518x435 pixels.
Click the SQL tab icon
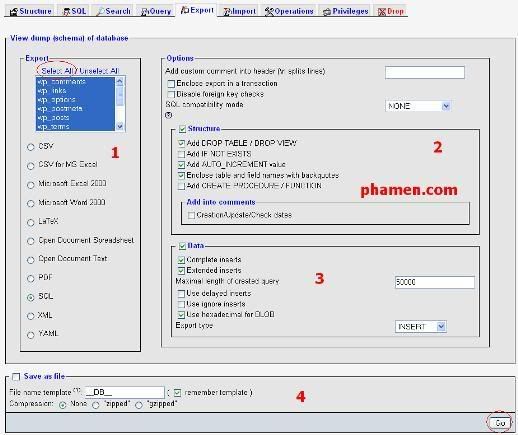(66, 12)
